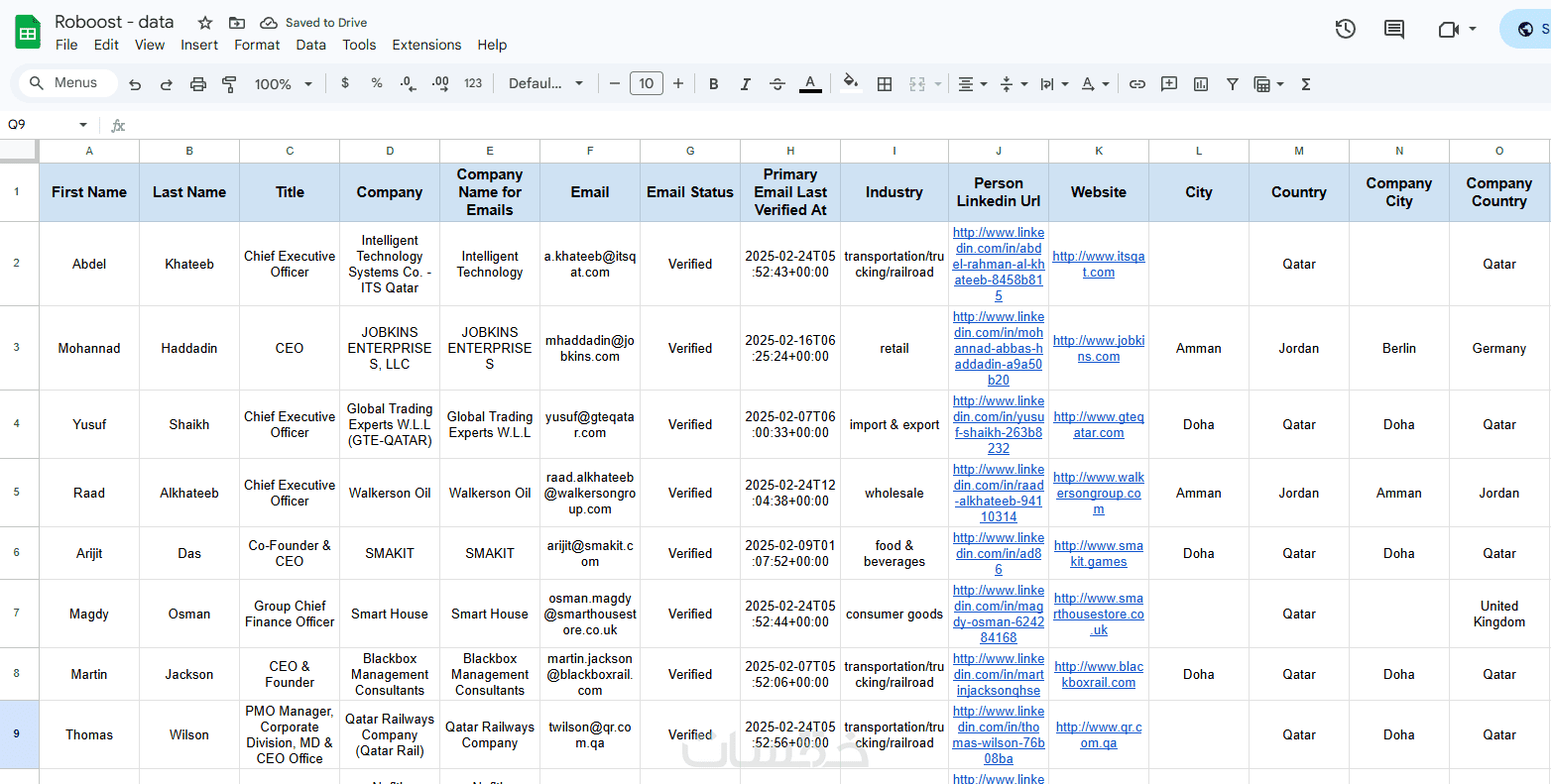This screenshot has height=784, width=1551.
Task: Open the View menu
Action: 150,45
